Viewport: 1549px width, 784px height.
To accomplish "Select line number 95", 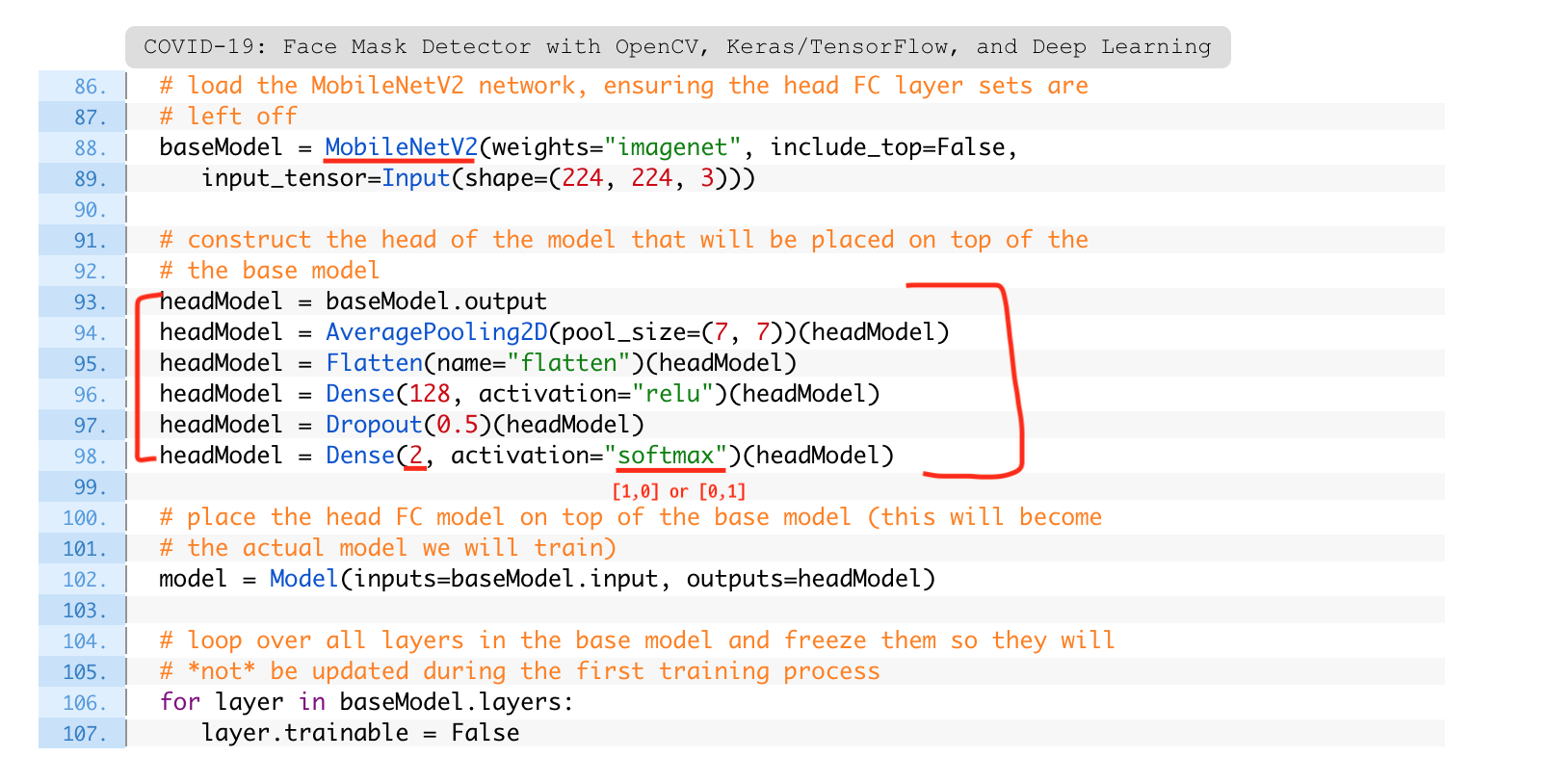I will click(91, 364).
